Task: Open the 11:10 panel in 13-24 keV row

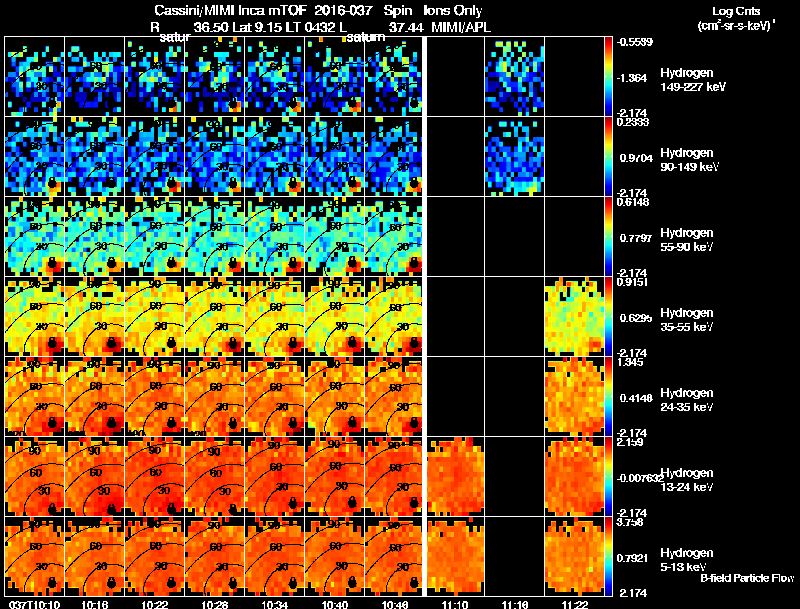Action: coord(456,476)
